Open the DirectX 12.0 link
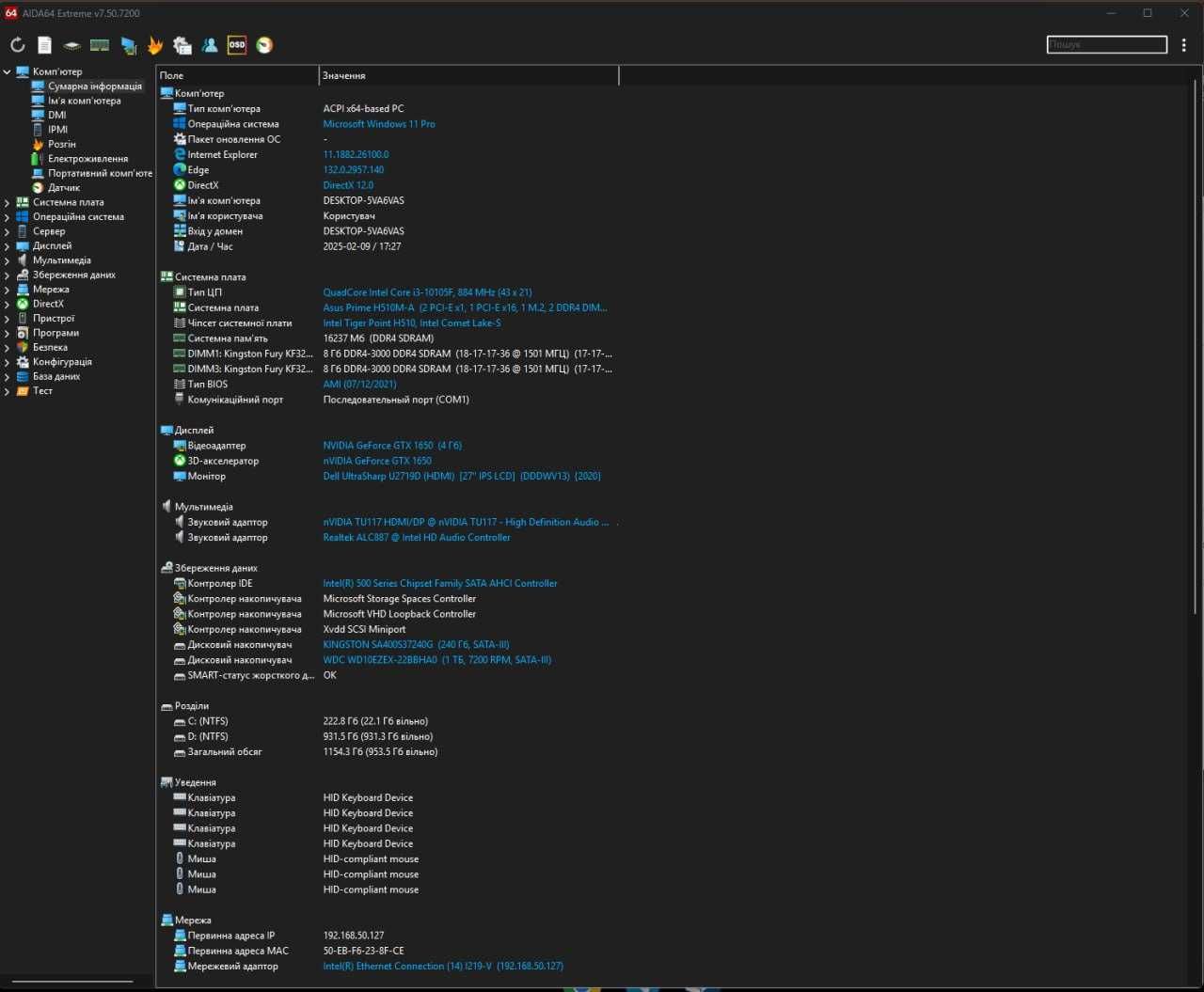This screenshot has height=992, width=1204. click(x=348, y=185)
